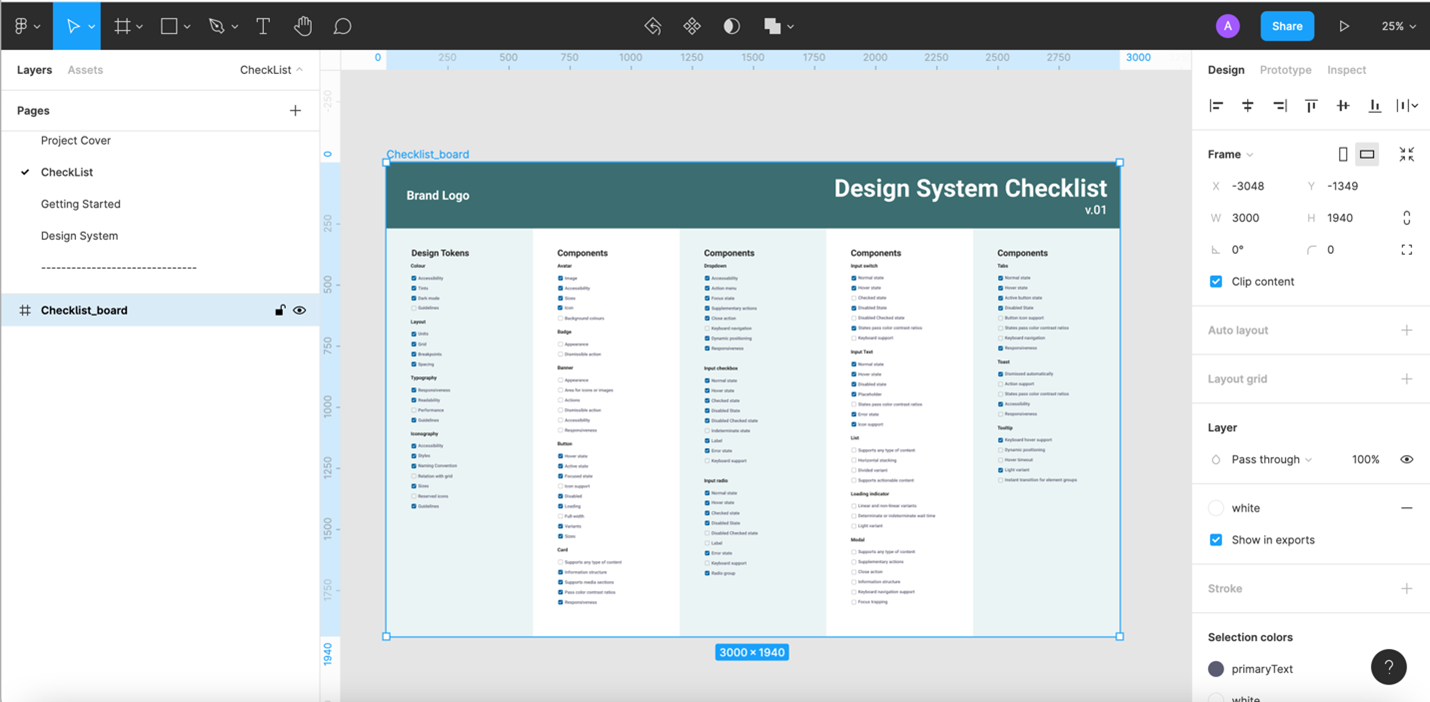Click the resize to fit icon

coord(1406,154)
